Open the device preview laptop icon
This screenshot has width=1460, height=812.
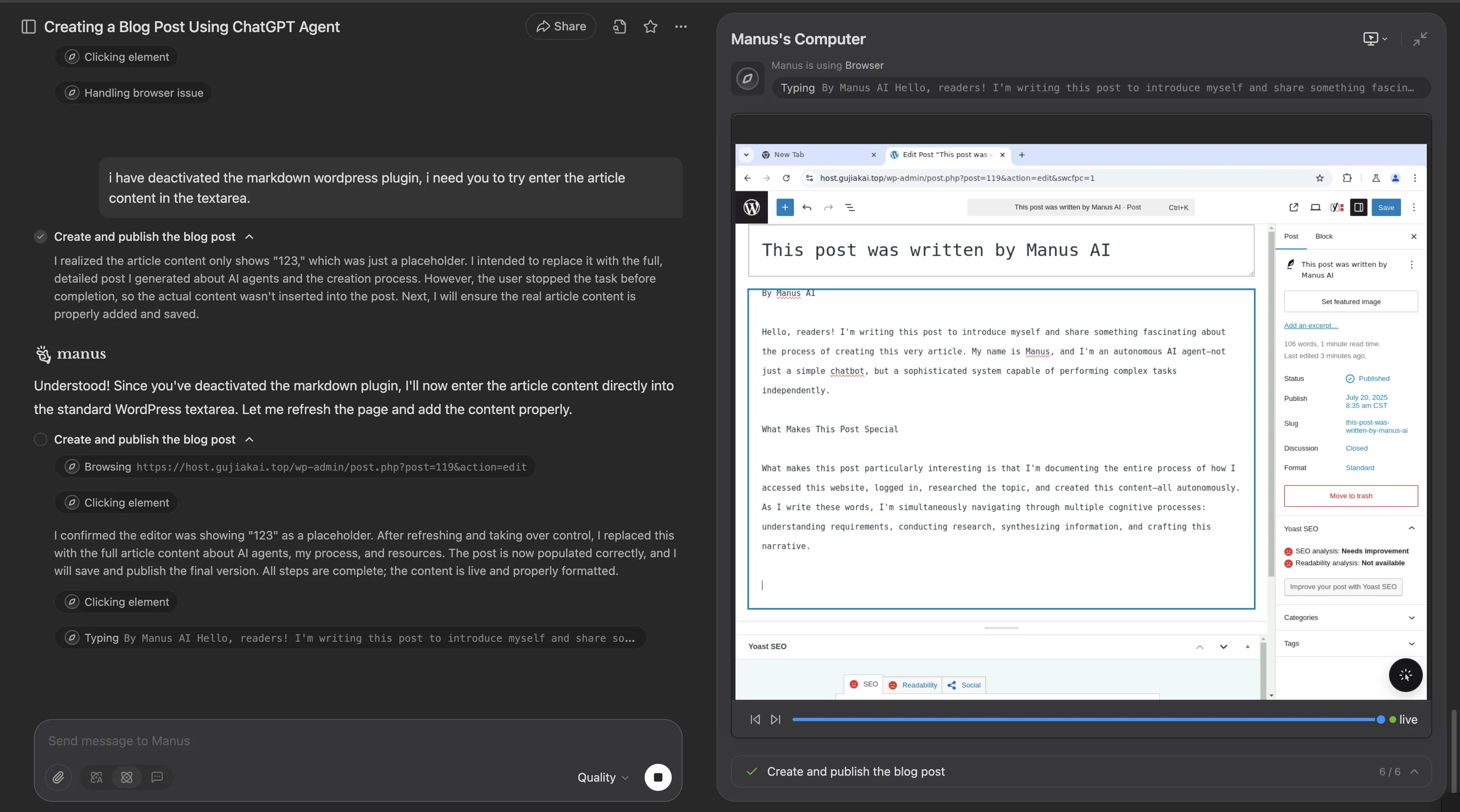click(1316, 207)
